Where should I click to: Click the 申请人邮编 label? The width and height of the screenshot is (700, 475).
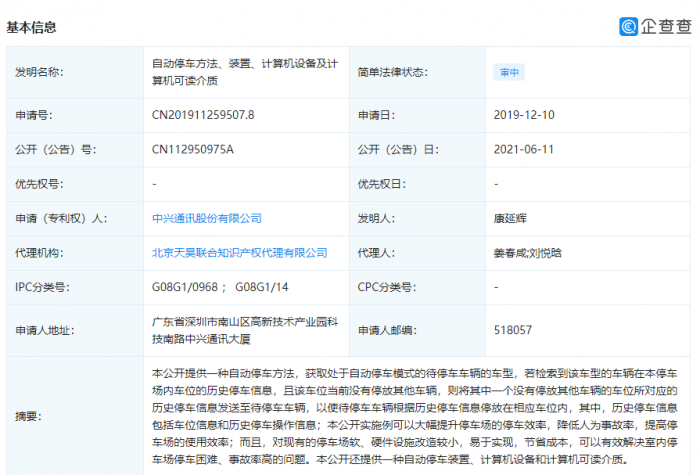[387, 330]
